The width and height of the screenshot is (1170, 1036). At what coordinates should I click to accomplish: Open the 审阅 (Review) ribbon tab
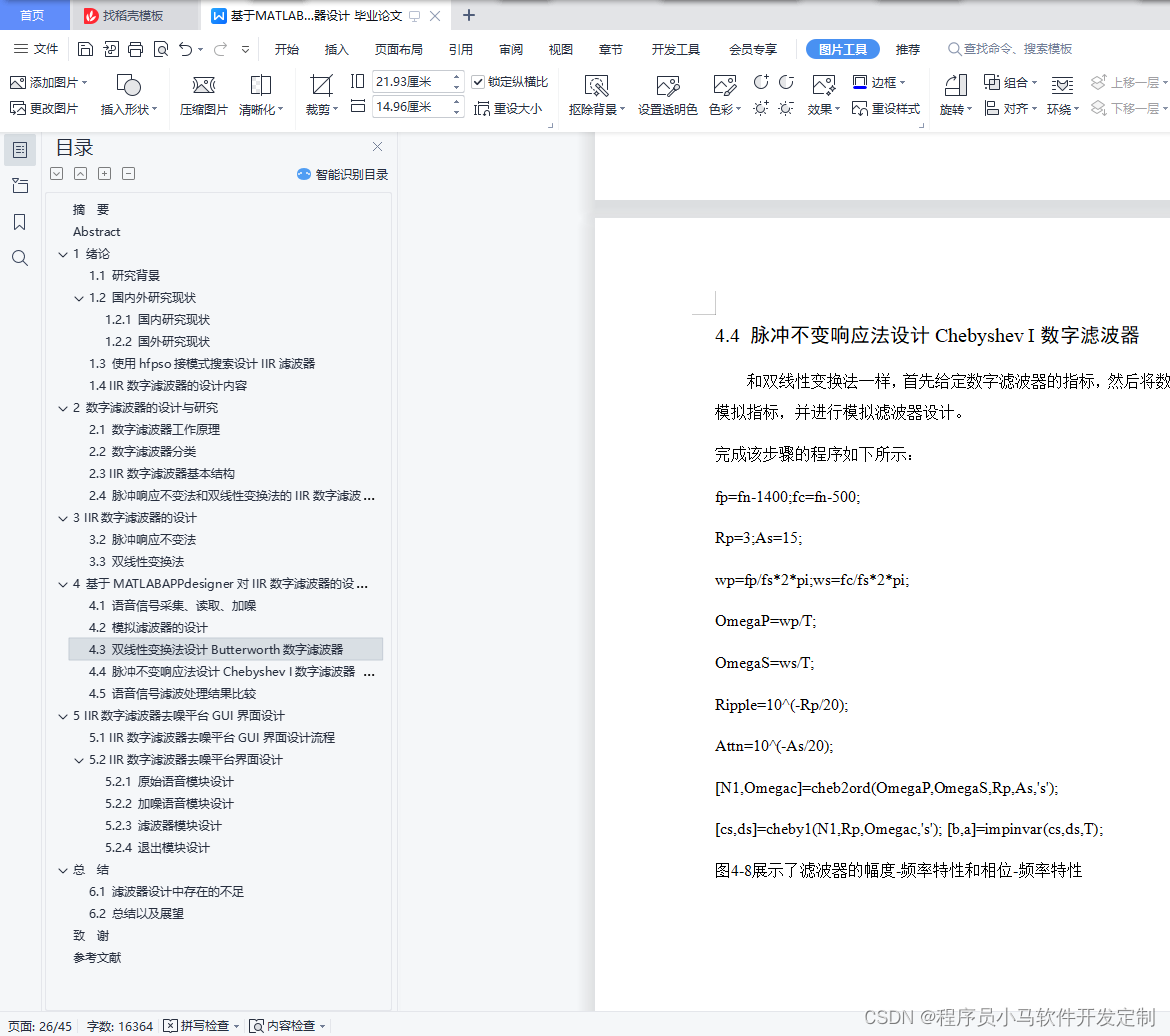pos(510,48)
